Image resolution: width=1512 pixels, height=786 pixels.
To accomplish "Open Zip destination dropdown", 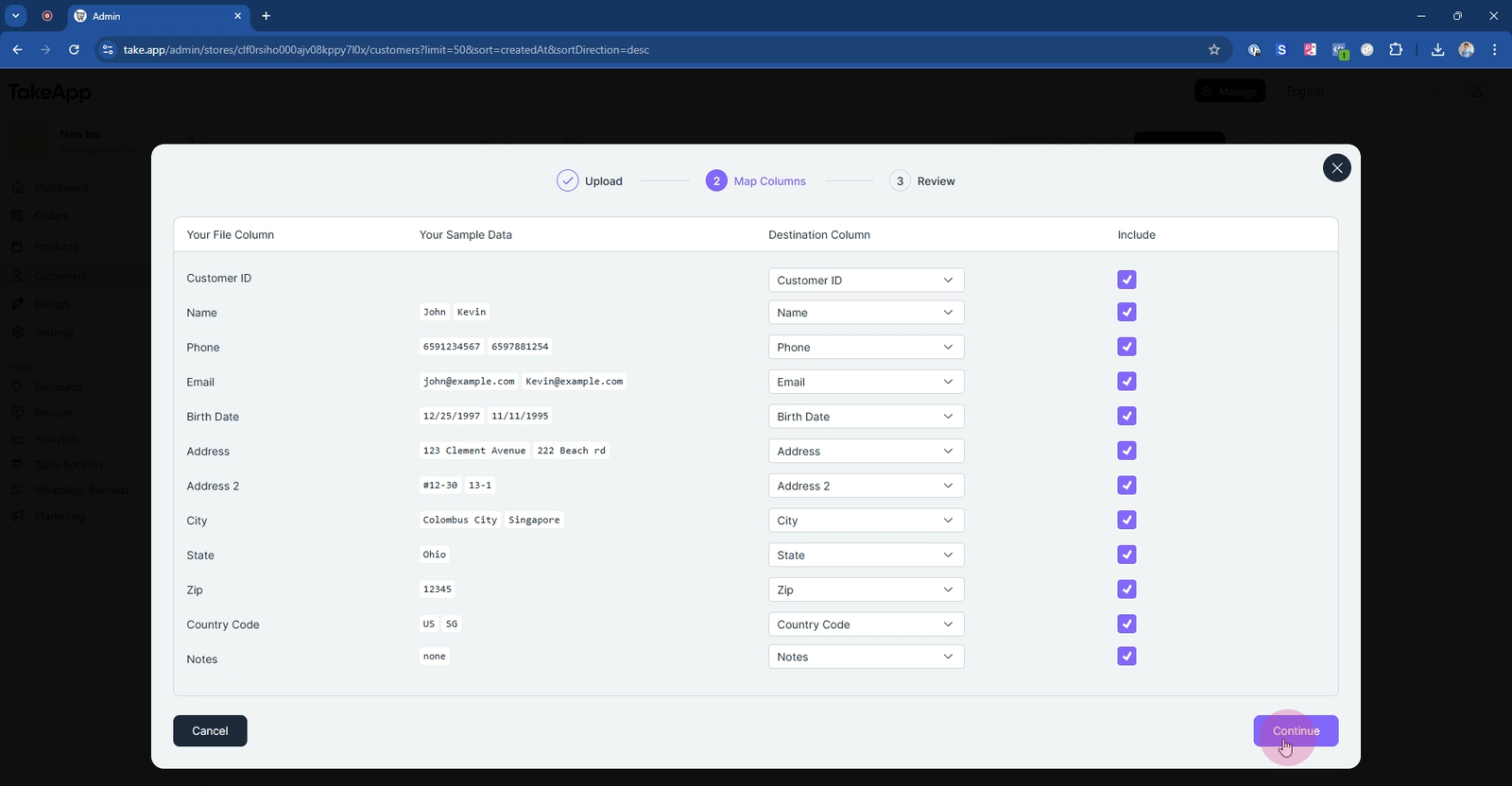I will click(866, 589).
